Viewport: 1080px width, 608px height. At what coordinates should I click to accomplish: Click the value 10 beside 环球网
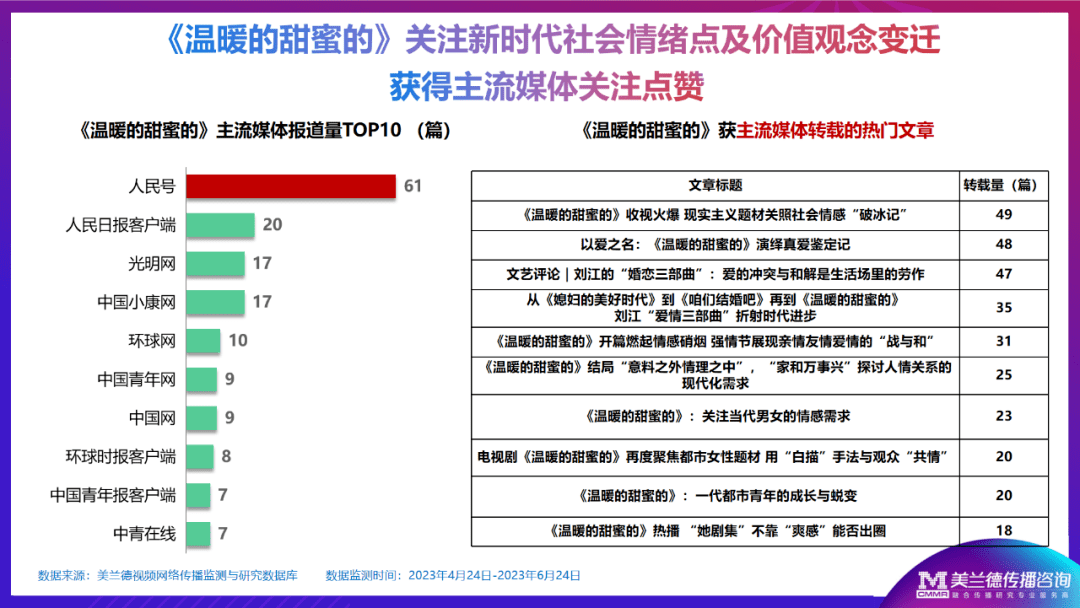click(x=238, y=340)
